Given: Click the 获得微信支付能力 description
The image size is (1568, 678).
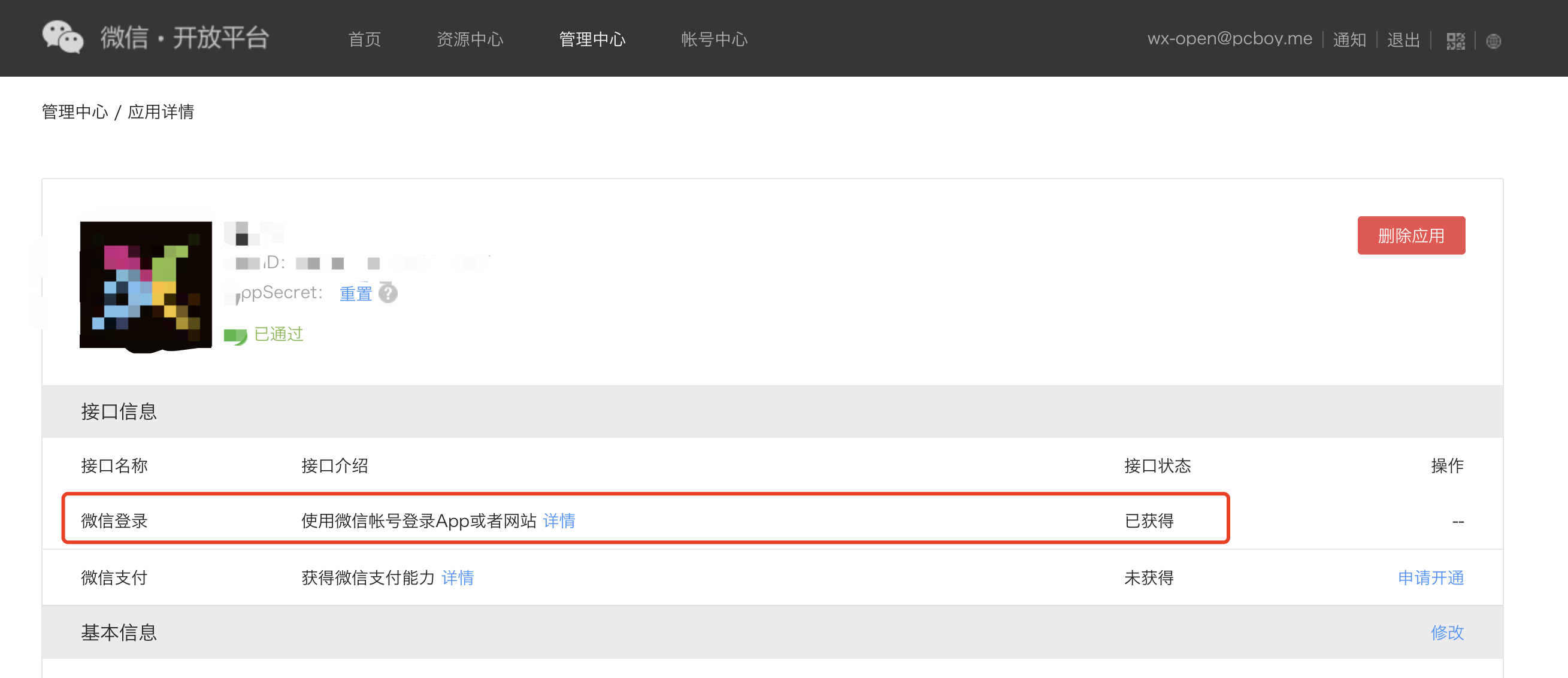Looking at the screenshot, I should point(368,577).
